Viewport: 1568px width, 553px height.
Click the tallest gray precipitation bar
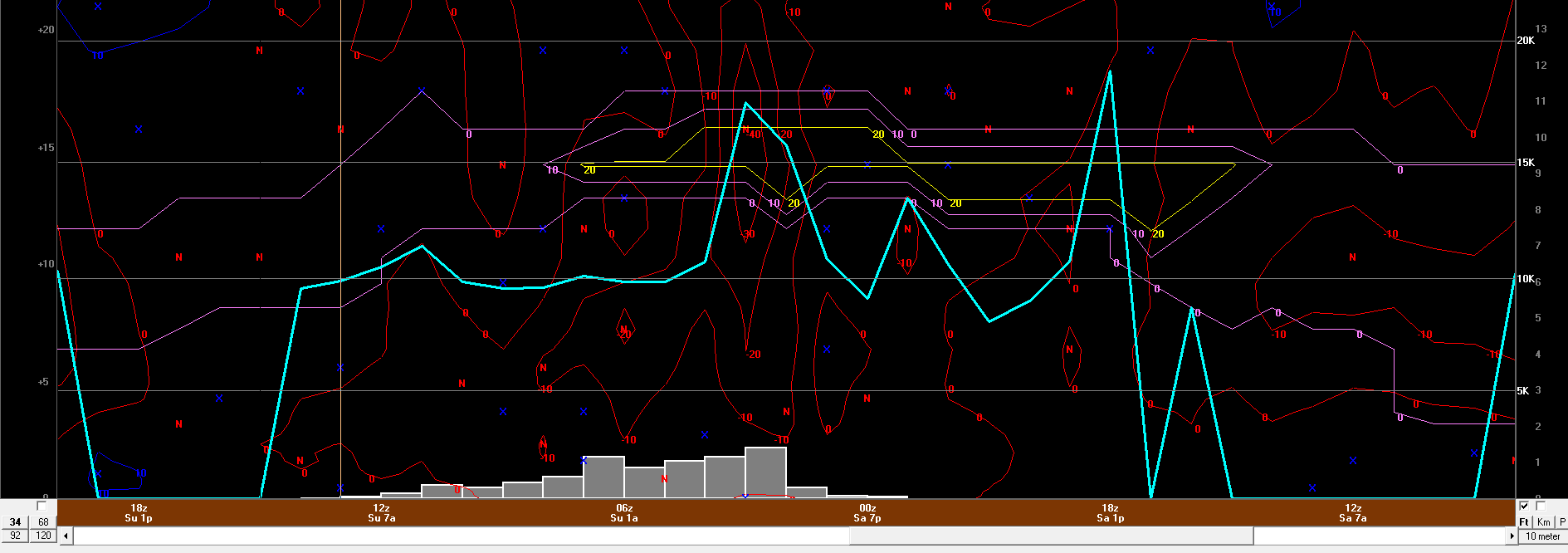click(765, 472)
